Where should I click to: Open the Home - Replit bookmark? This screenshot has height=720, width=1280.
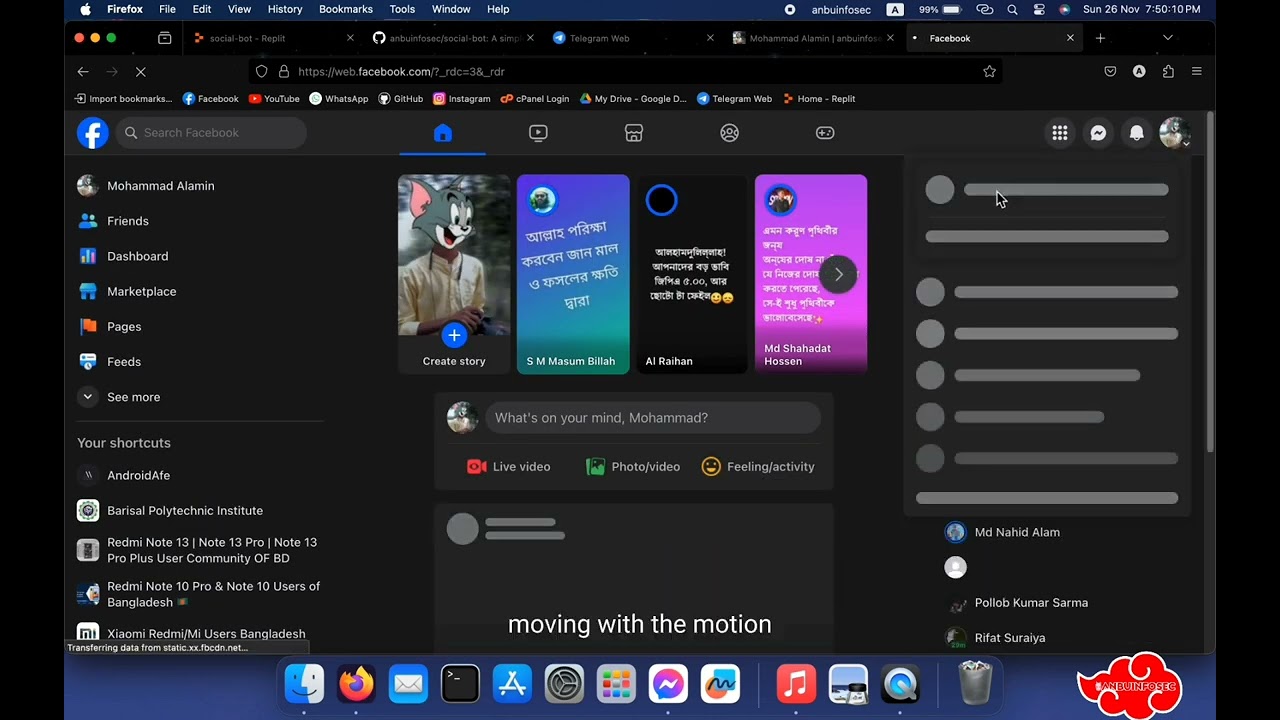[819, 99]
